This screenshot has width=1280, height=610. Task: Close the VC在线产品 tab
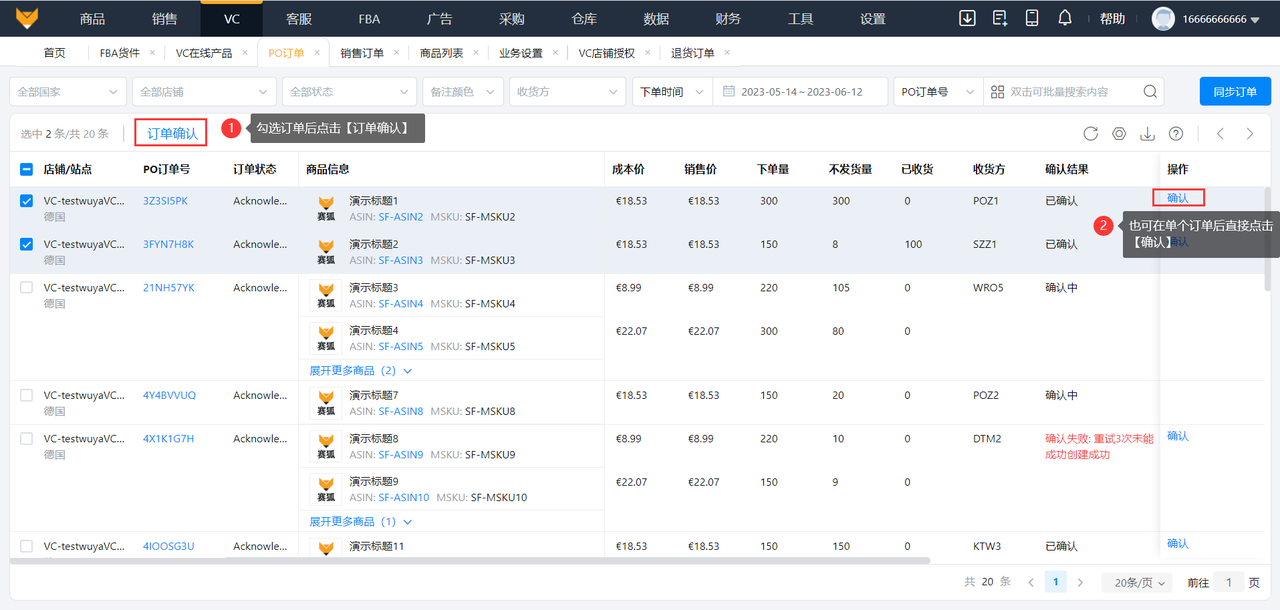pyautogui.click(x=245, y=53)
